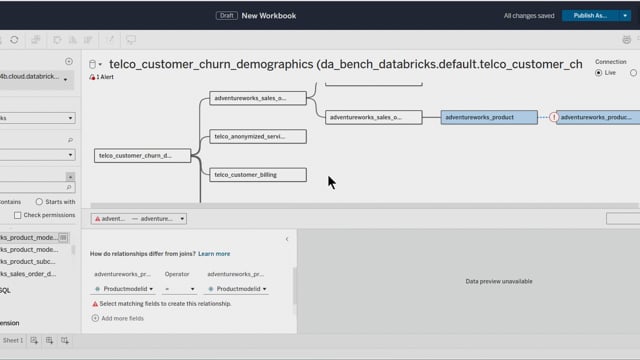
Task: Click the new worksheet icon
Action: (34, 340)
